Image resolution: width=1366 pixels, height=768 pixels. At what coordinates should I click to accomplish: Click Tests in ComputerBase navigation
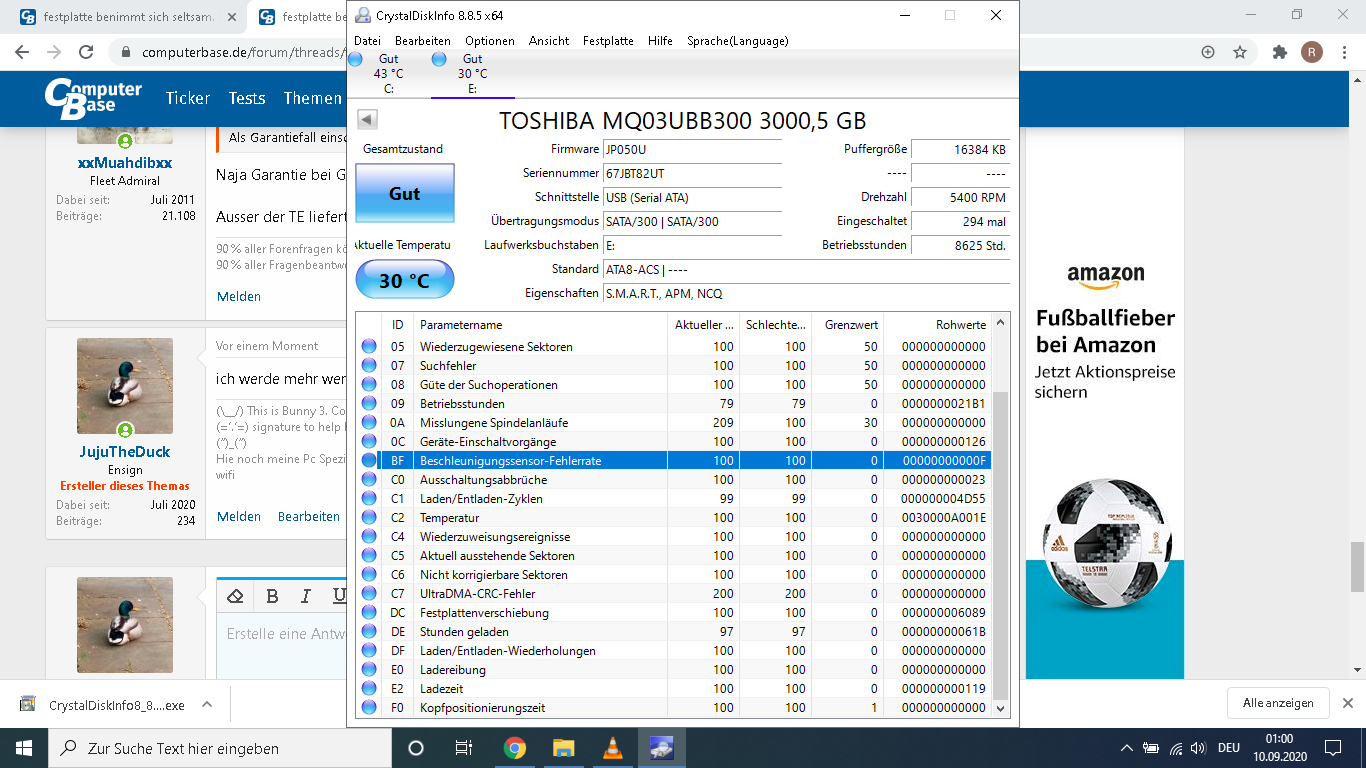tap(247, 98)
